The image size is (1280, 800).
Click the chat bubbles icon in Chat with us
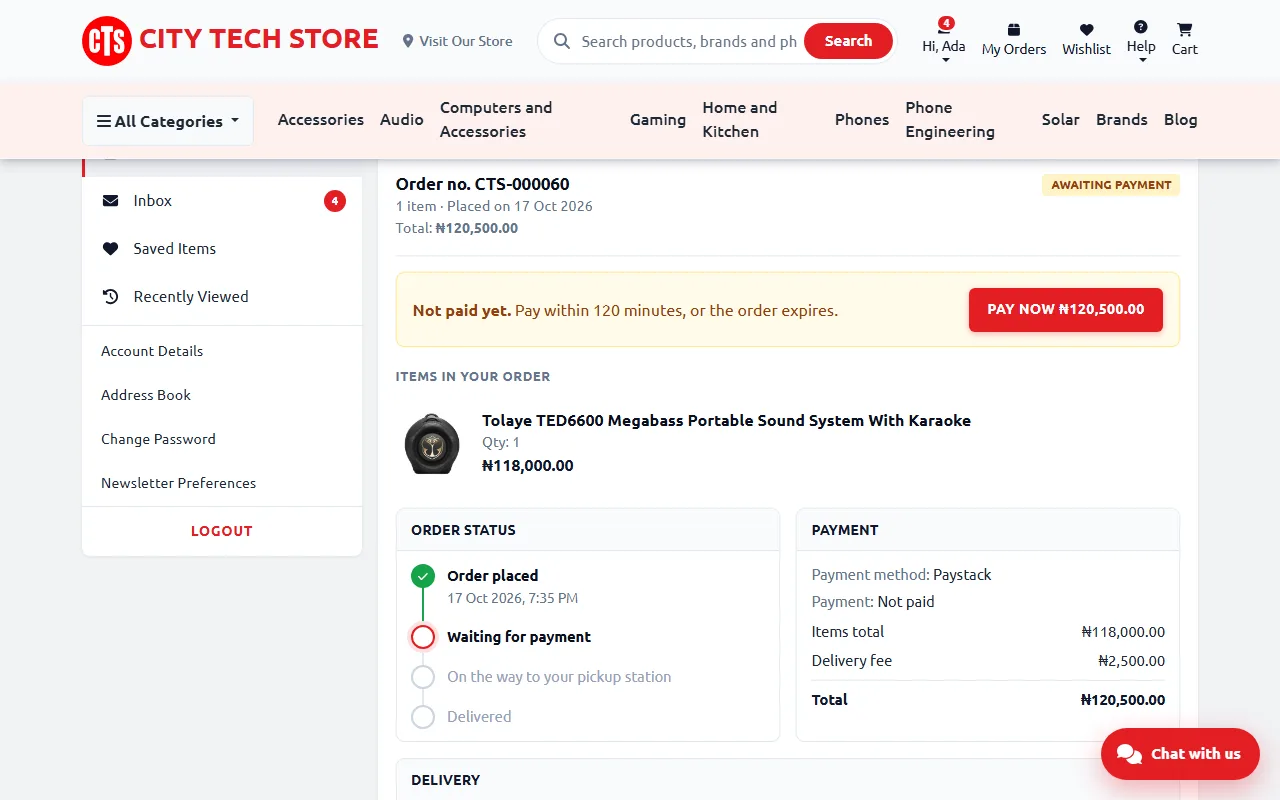coord(1129,754)
